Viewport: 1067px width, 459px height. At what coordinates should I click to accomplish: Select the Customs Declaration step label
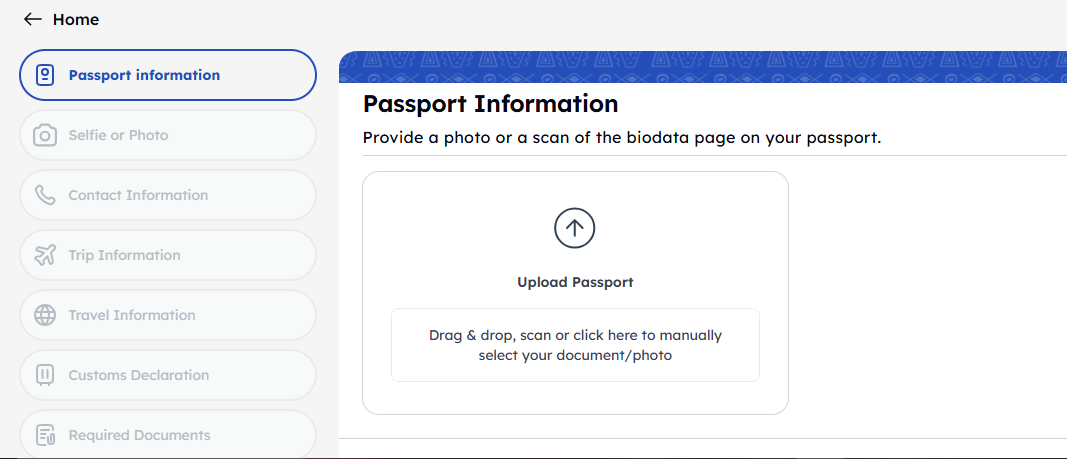click(139, 375)
